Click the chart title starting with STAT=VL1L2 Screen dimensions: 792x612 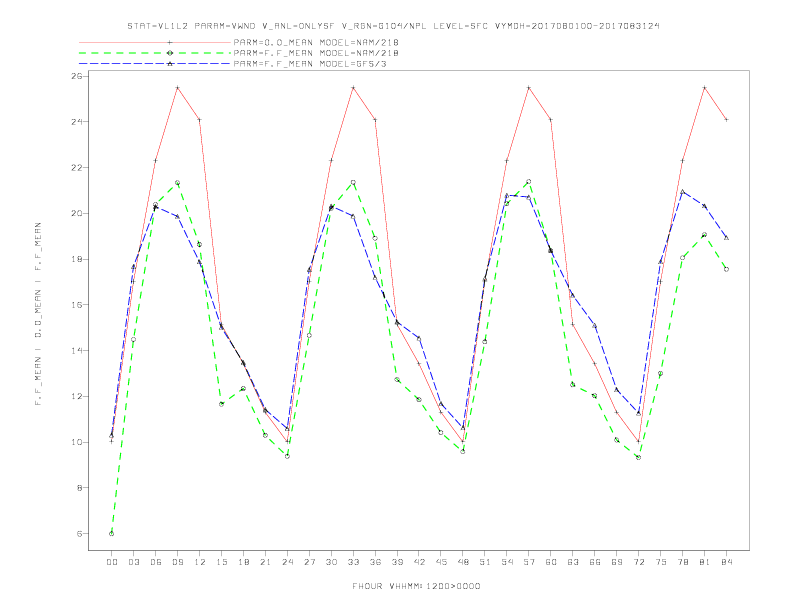click(x=393, y=26)
